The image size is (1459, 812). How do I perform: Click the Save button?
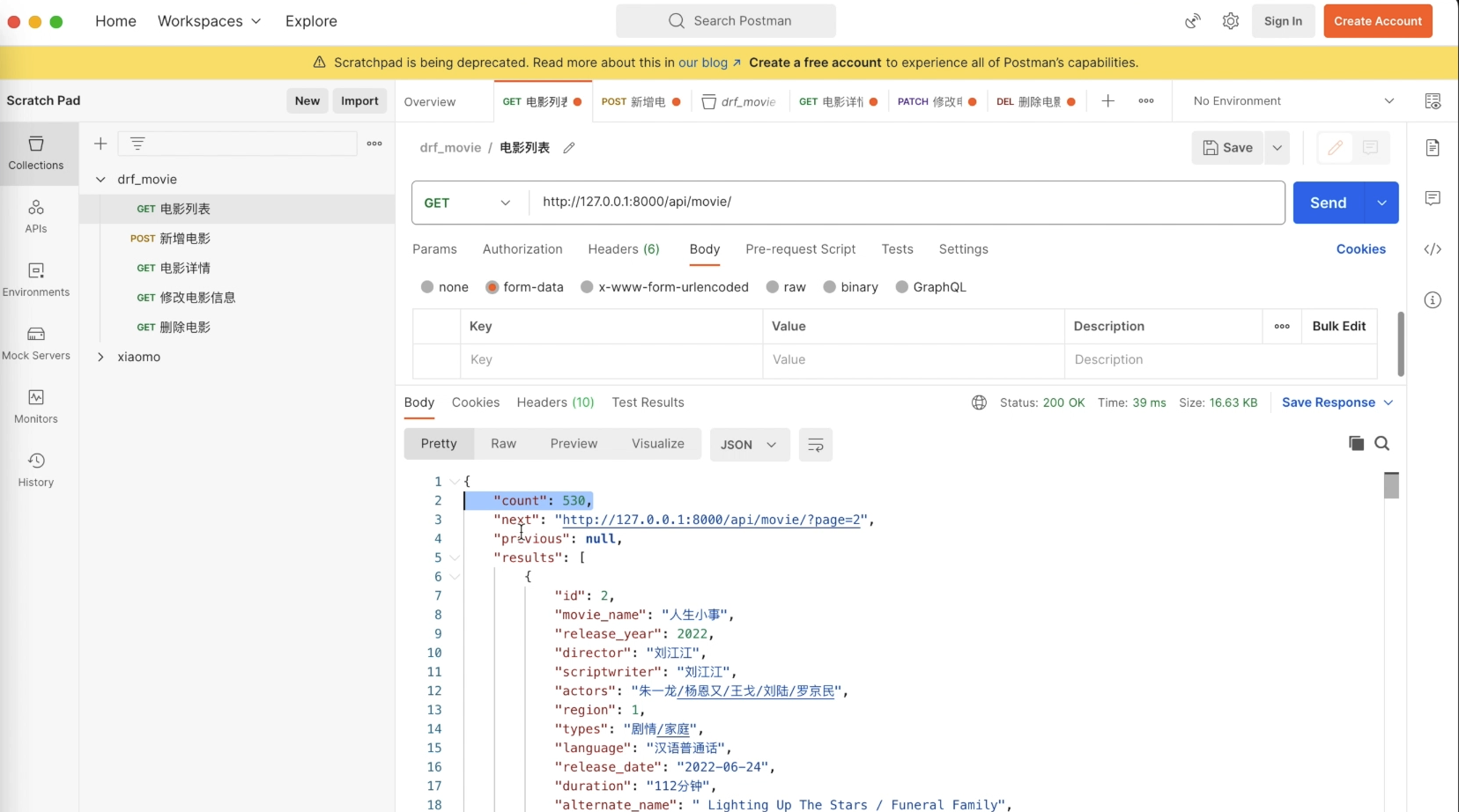click(1227, 148)
